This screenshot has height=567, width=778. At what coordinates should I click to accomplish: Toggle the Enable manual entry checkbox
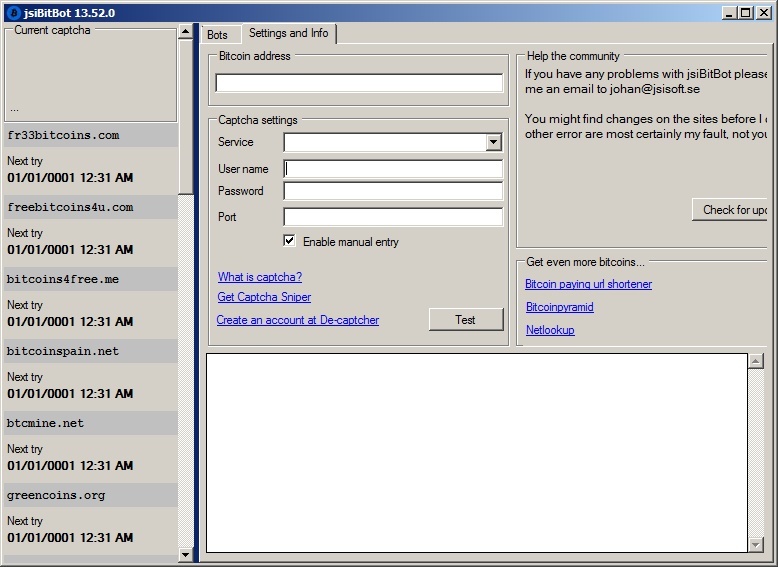click(x=289, y=241)
